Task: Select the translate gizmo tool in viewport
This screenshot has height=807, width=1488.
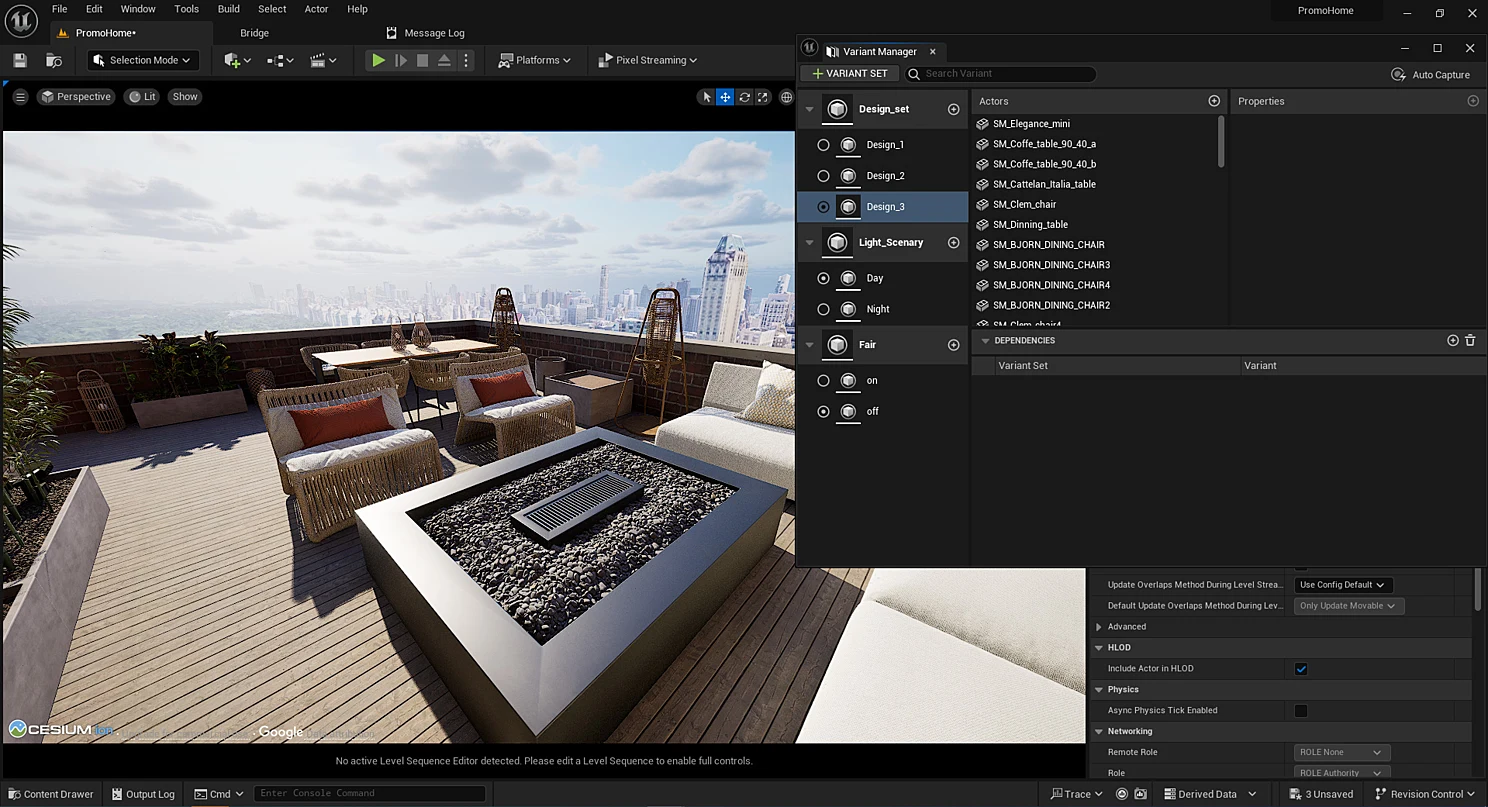Action: (x=725, y=97)
